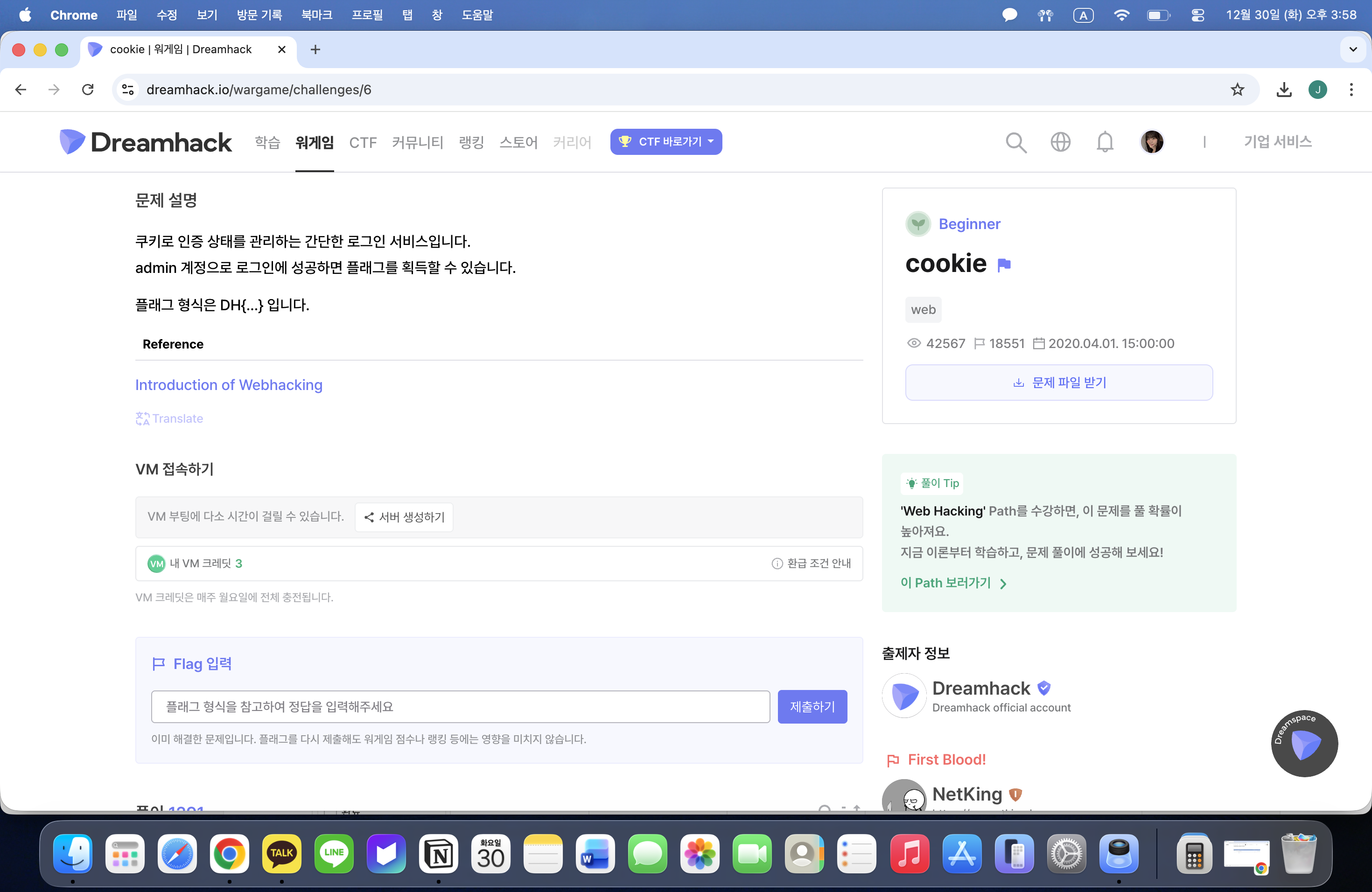The image size is (1372, 892).
Task: Click the flag input text field
Action: 460,706
